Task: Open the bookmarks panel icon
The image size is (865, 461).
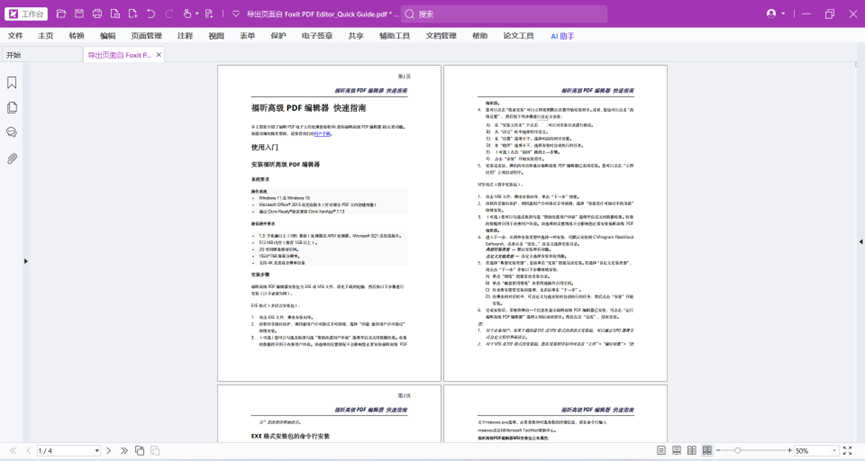Action: click(12, 83)
